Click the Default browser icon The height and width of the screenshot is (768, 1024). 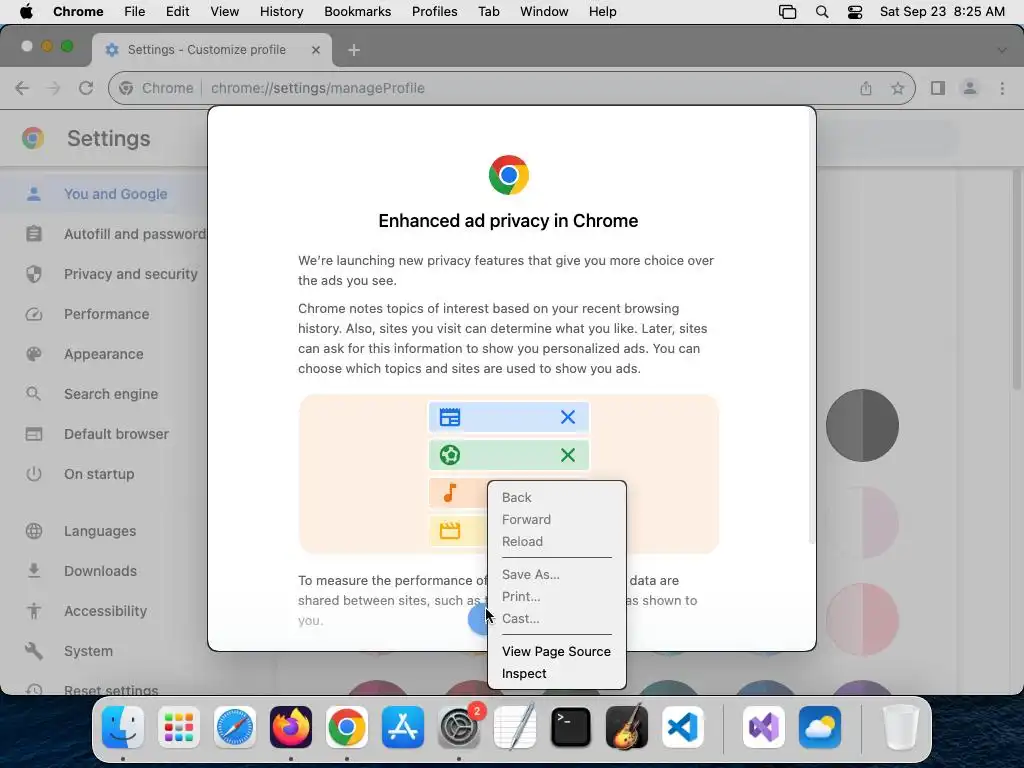34,434
